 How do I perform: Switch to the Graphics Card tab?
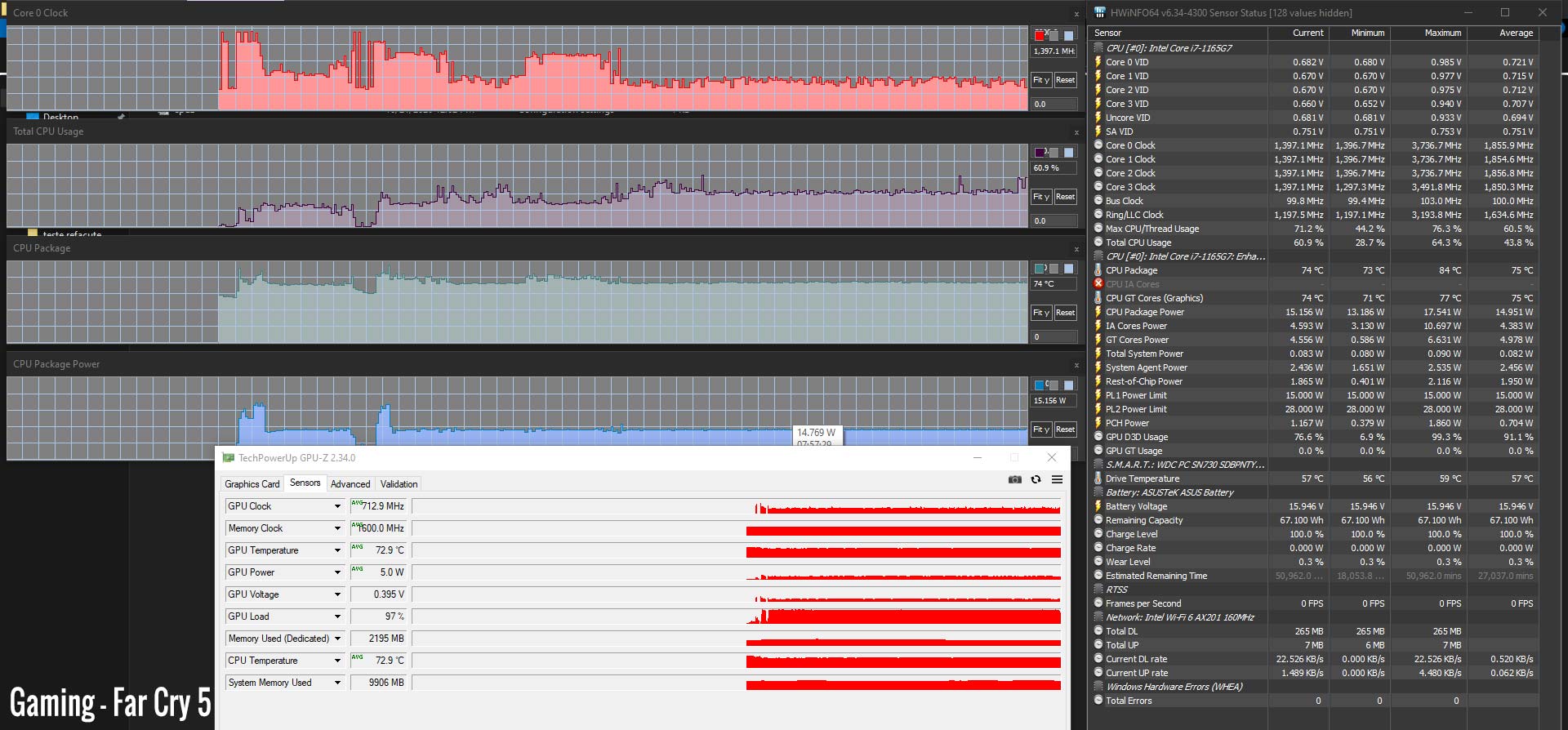[252, 484]
